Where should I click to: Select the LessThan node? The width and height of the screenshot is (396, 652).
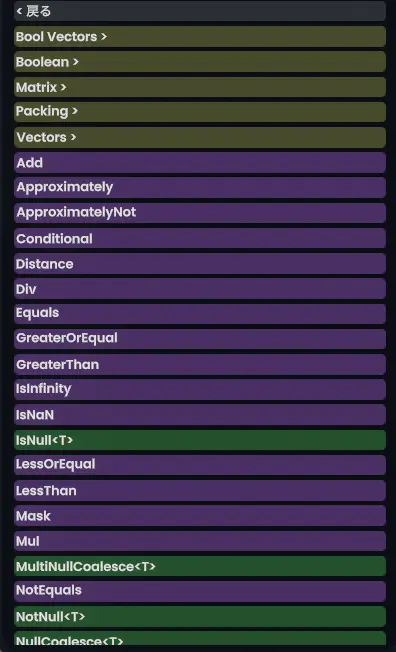click(x=200, y=491)
